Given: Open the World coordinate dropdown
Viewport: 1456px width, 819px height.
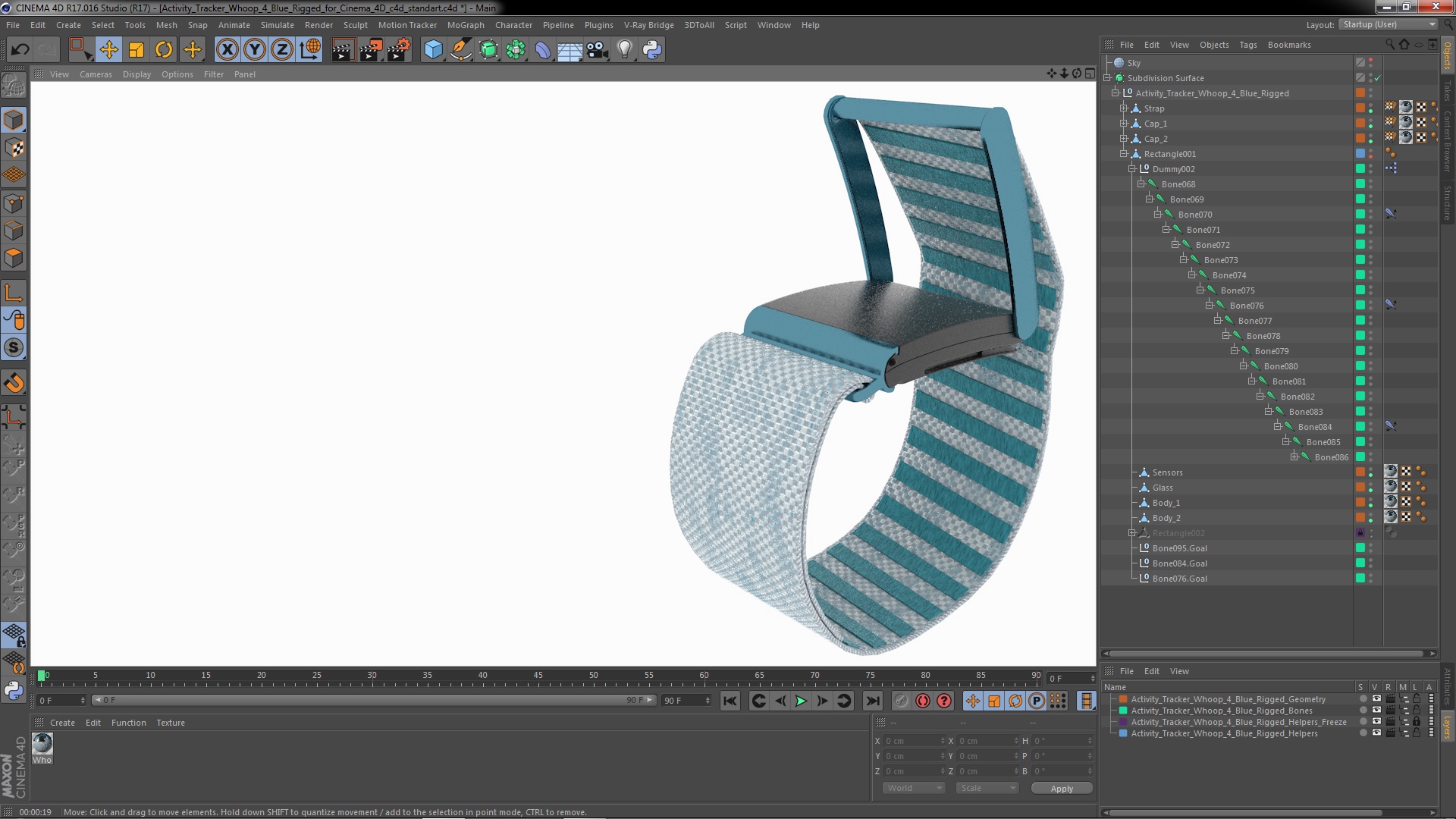Looking at the screenshot, I should (x=914, y=789).
